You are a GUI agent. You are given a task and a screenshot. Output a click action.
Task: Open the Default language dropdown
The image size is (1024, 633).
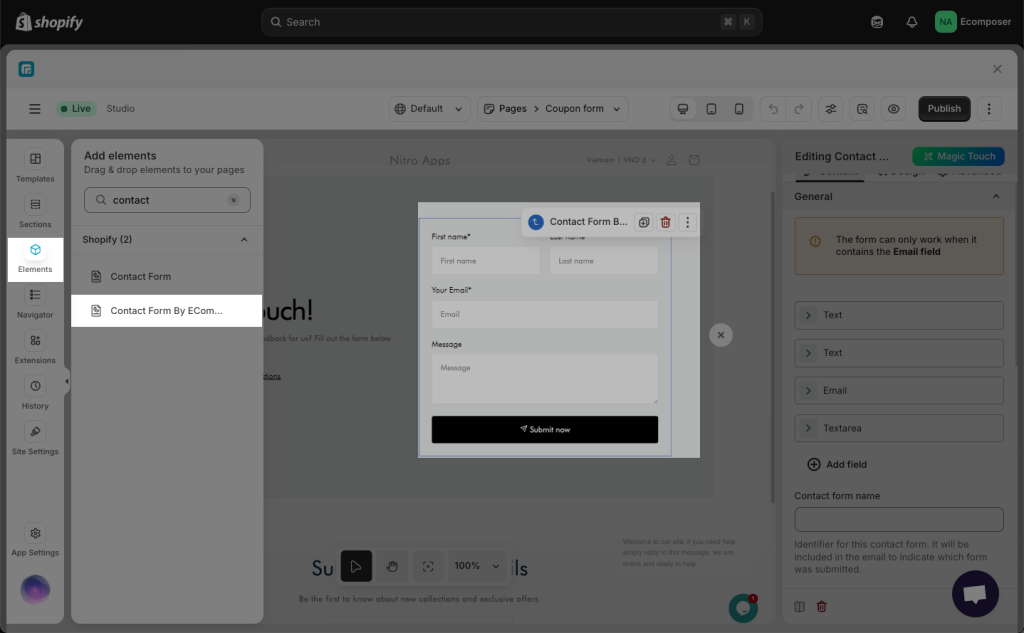[x=429, y=109]
